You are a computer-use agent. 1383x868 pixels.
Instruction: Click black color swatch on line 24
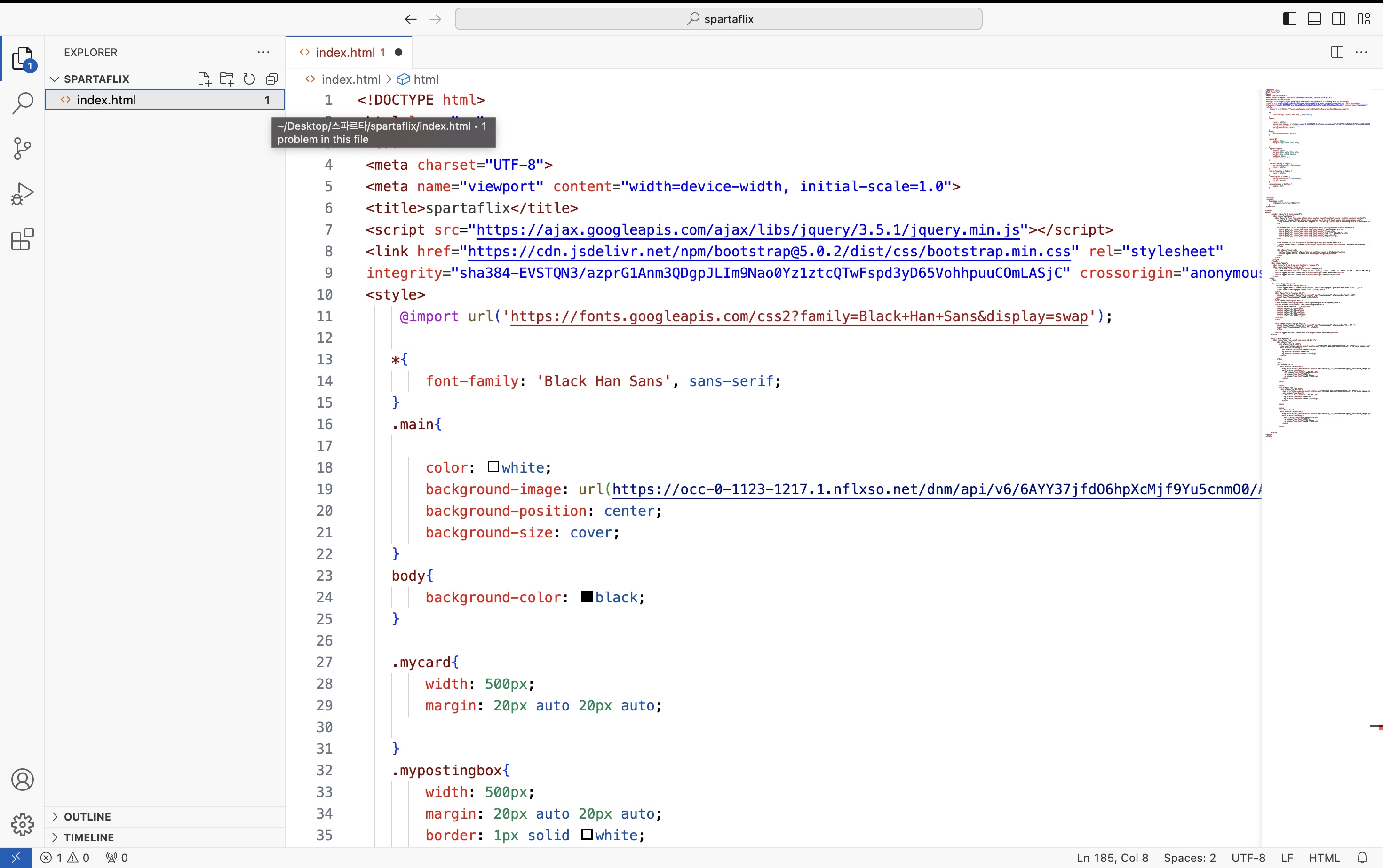[587, 597]
